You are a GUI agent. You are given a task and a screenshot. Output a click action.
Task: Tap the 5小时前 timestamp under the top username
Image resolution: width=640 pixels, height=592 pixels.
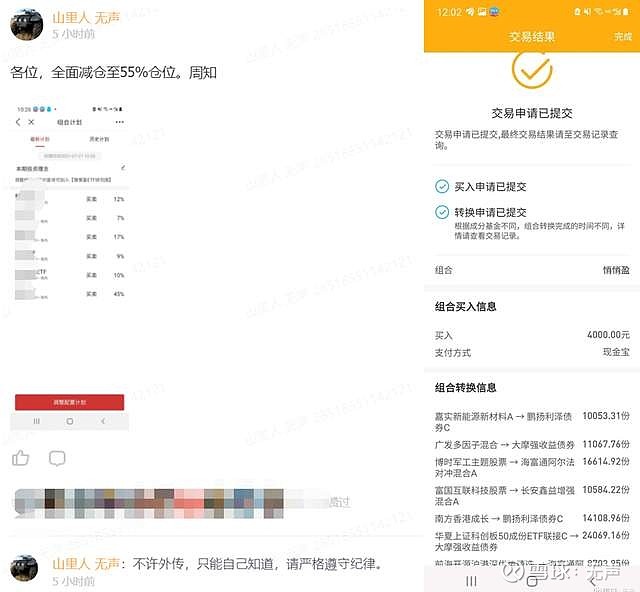pyautogui.click(x=73, y=34)
